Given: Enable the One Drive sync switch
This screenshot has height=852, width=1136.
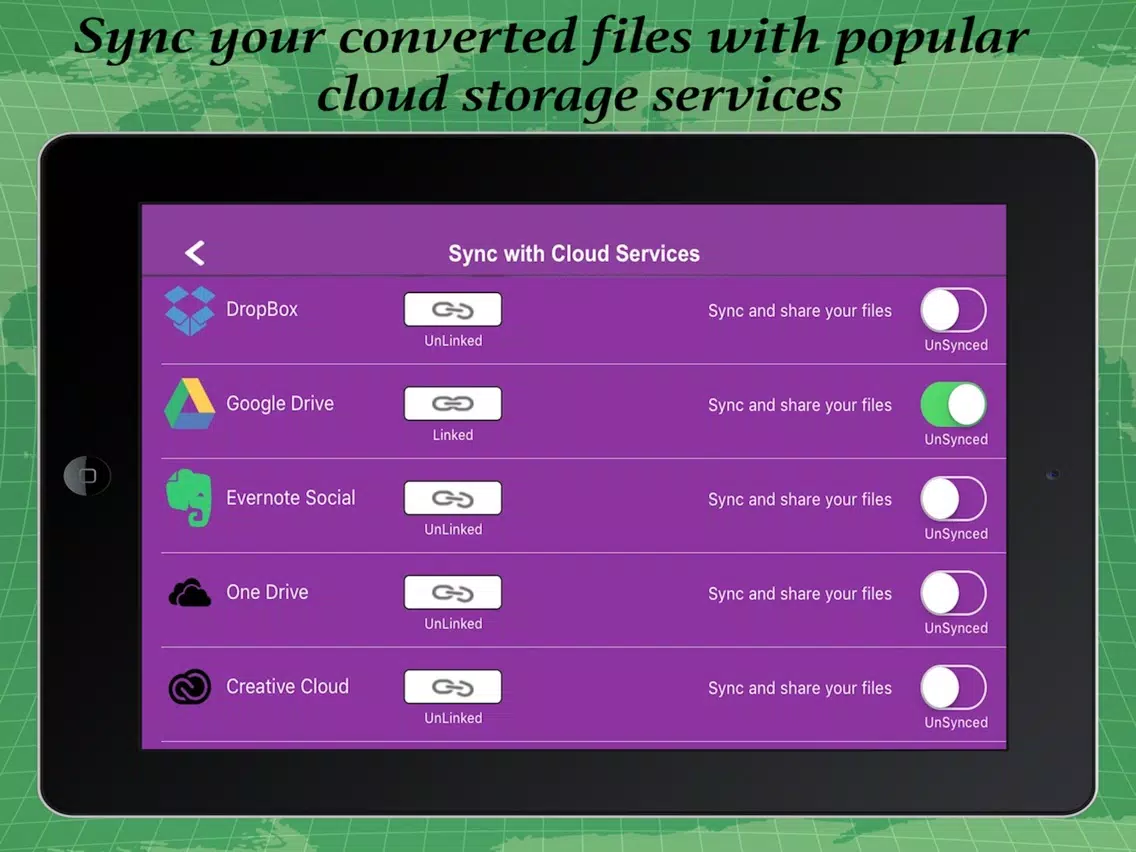Looking at the screenshot, I should [x=953, y=593].
